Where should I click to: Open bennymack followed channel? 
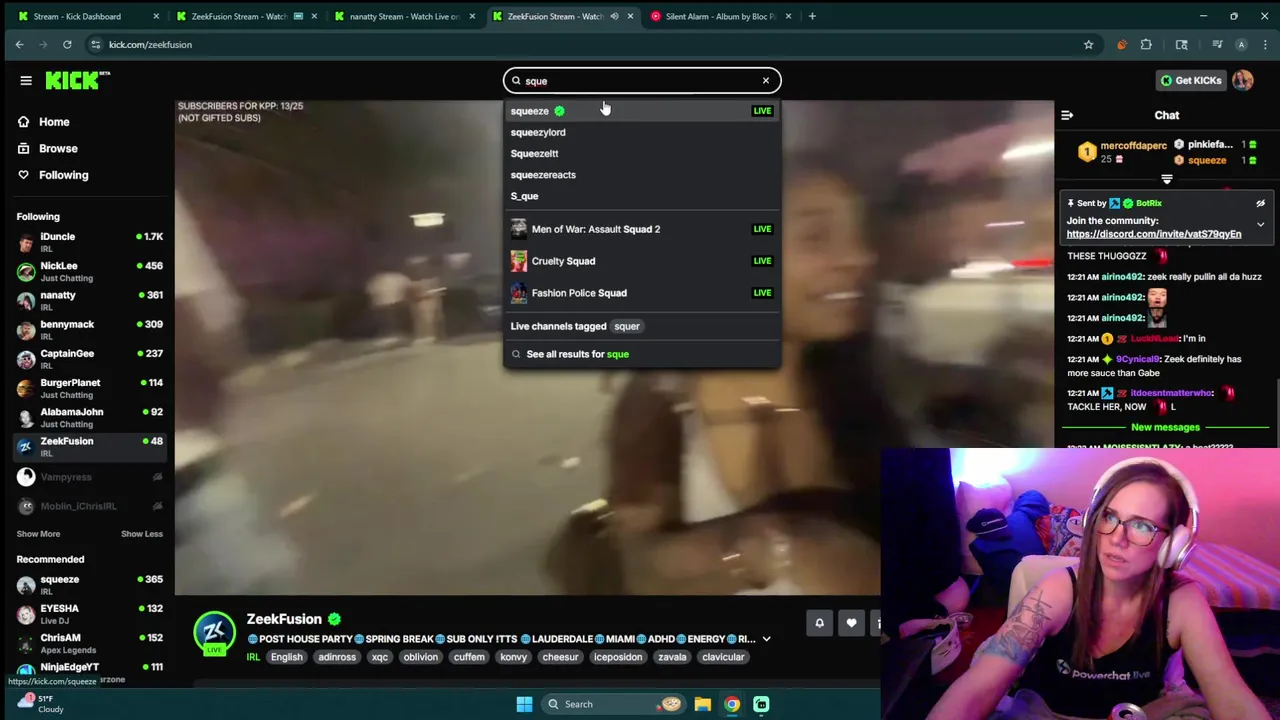(x=88, y=330)
